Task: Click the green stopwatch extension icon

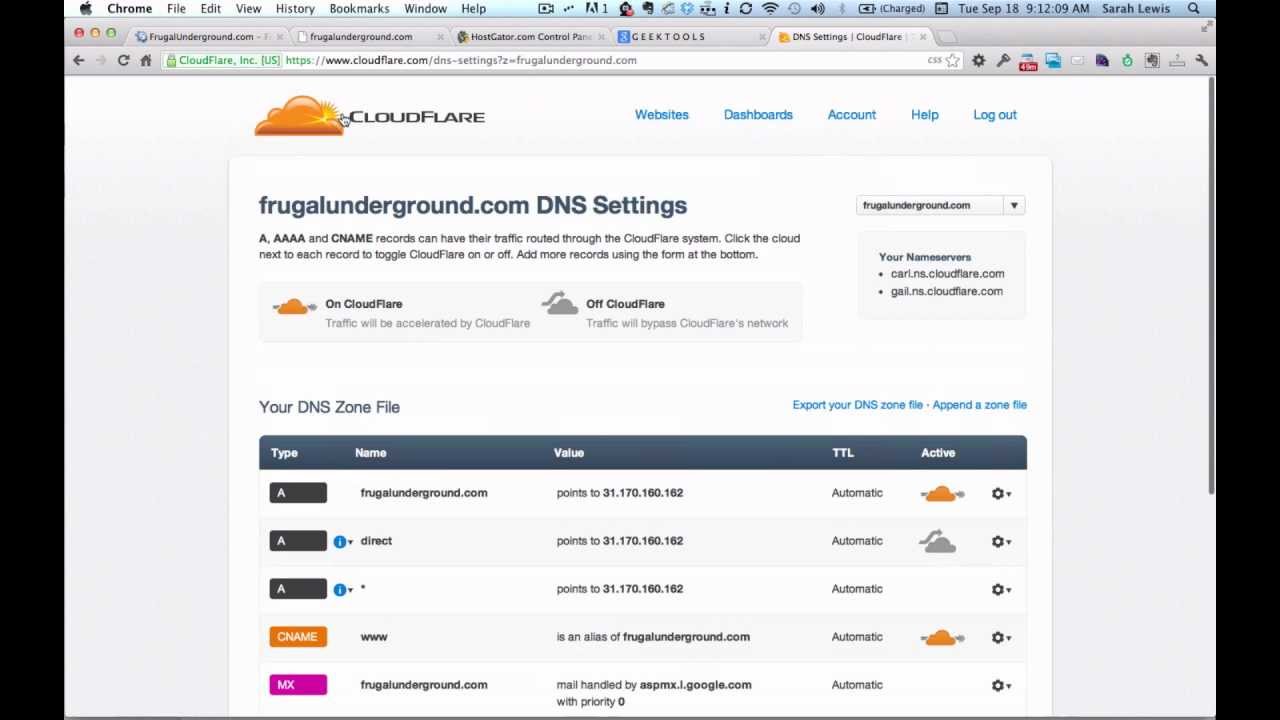Action: coord(1127,61)
